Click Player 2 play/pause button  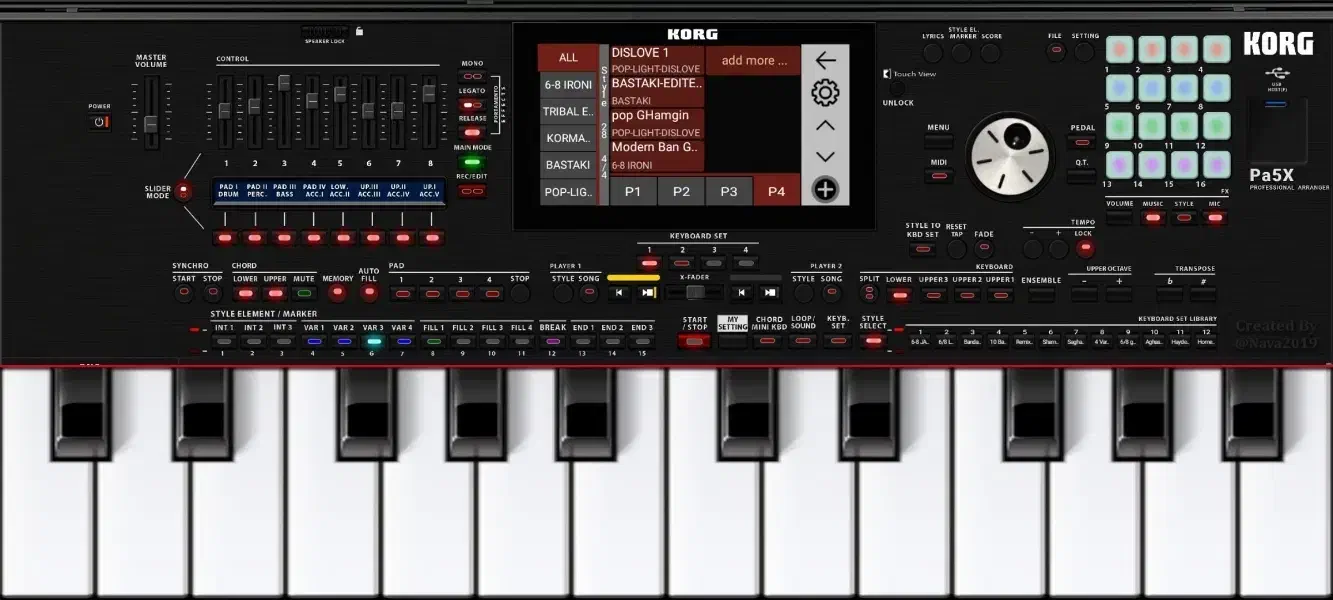769,293
